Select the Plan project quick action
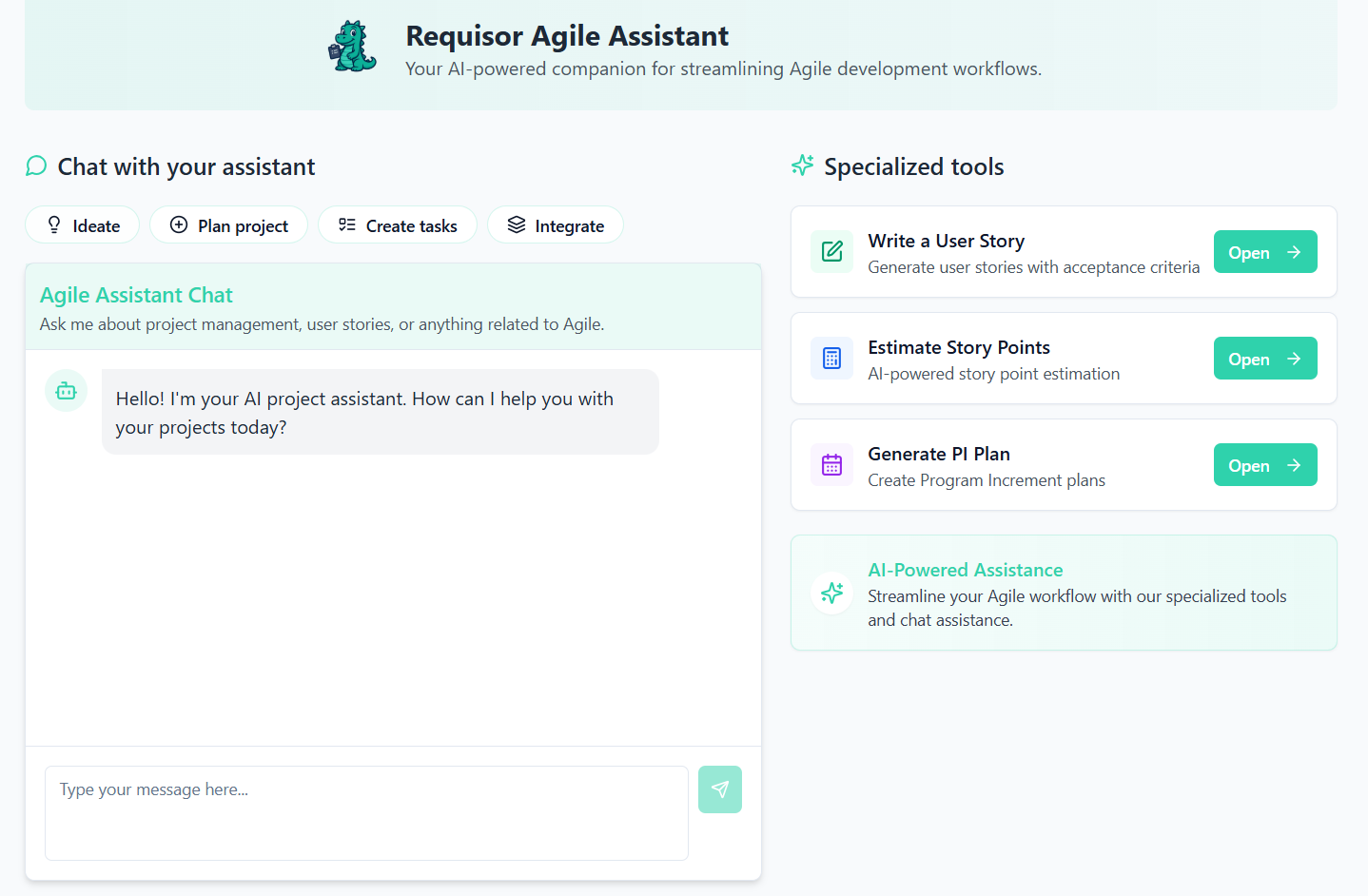This screenshot has width=1368, height=896. (228, 224)
